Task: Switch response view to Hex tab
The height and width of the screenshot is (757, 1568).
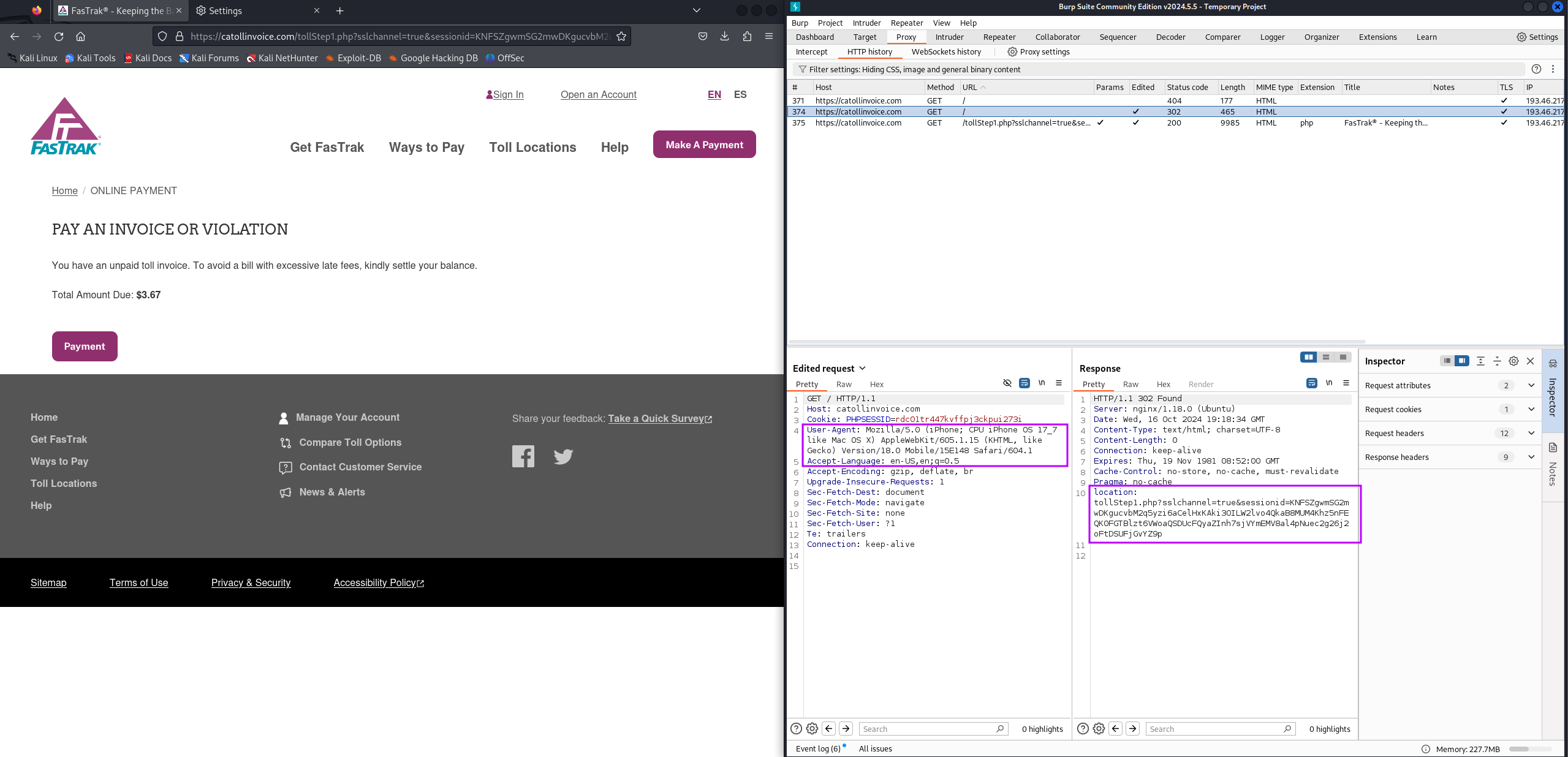Action: [x=1163, y=384]
